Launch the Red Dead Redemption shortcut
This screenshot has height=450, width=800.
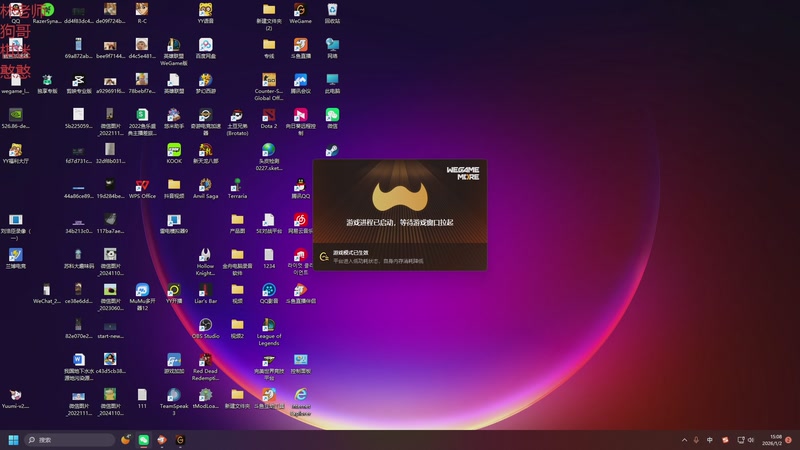205,367
